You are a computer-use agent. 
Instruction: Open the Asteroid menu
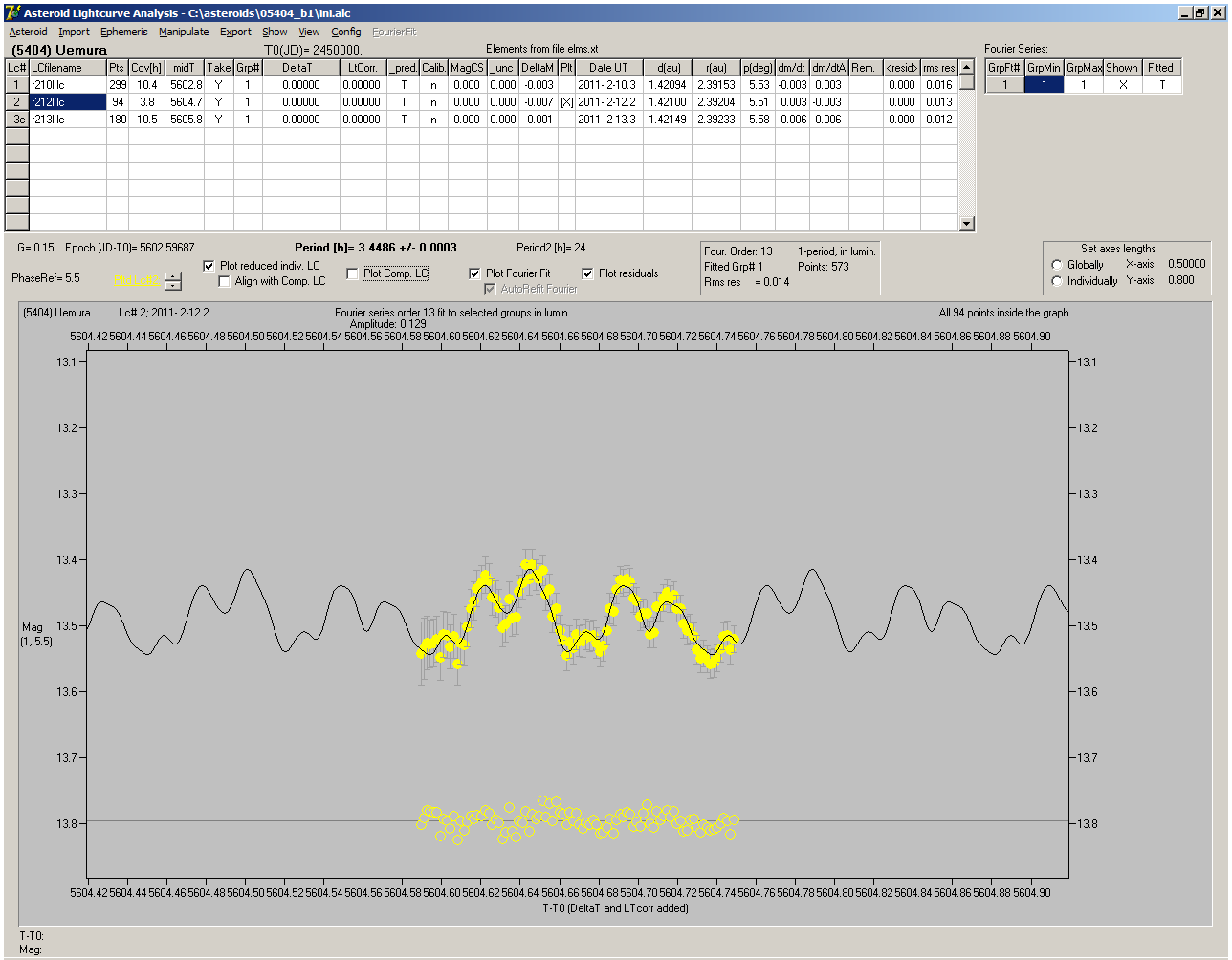pos(28,32)
